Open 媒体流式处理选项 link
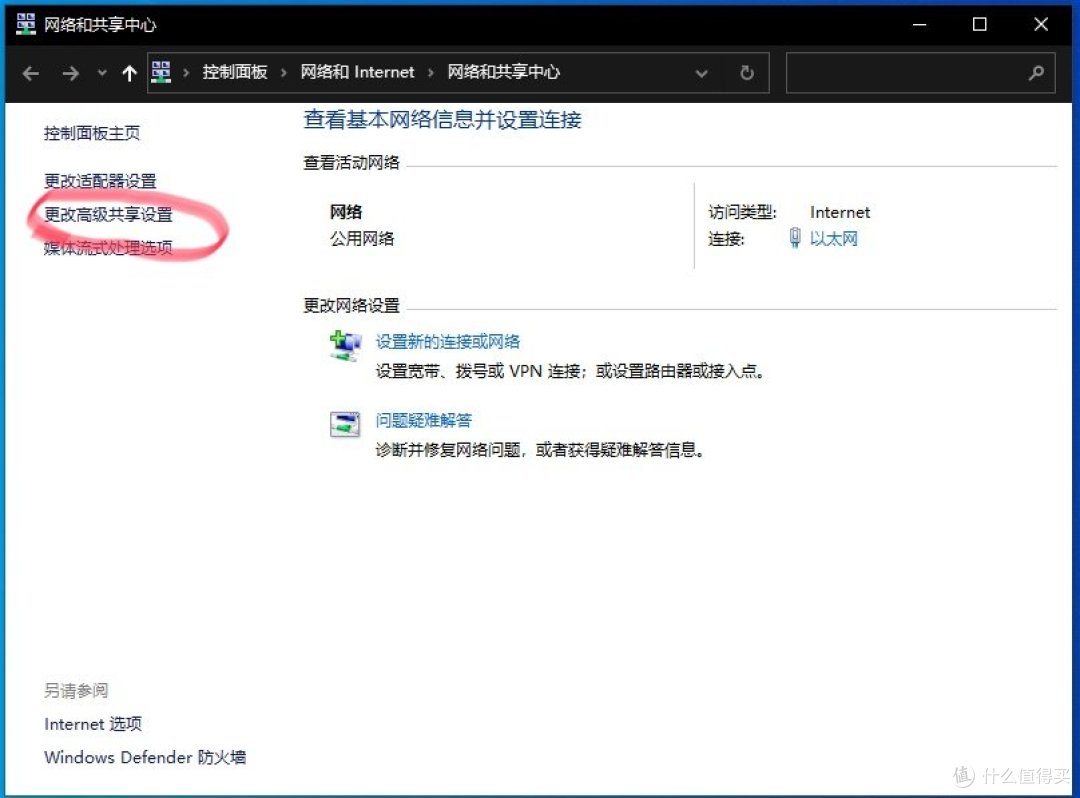This screenshot has width=1080, height=798. pyautogui.click(x=108, y=248)
